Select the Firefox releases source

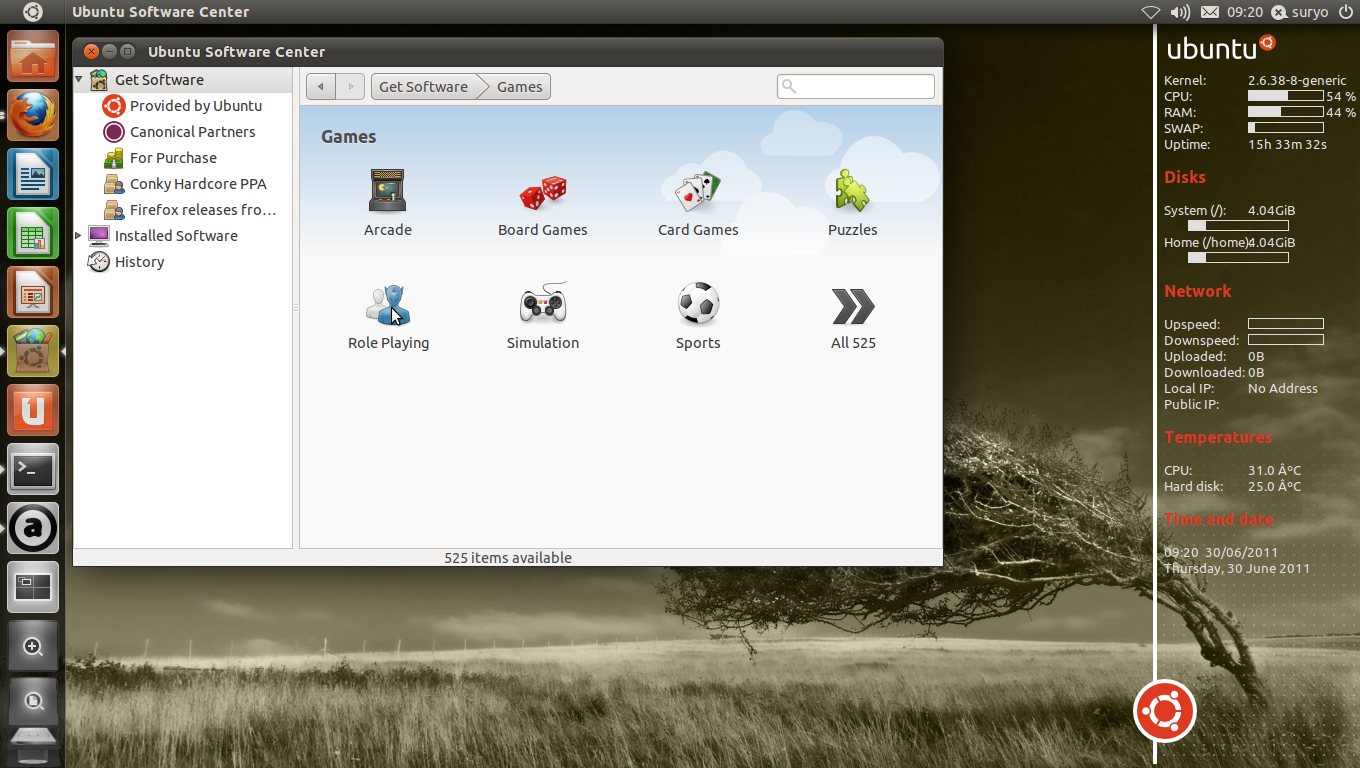pos(202,210)
